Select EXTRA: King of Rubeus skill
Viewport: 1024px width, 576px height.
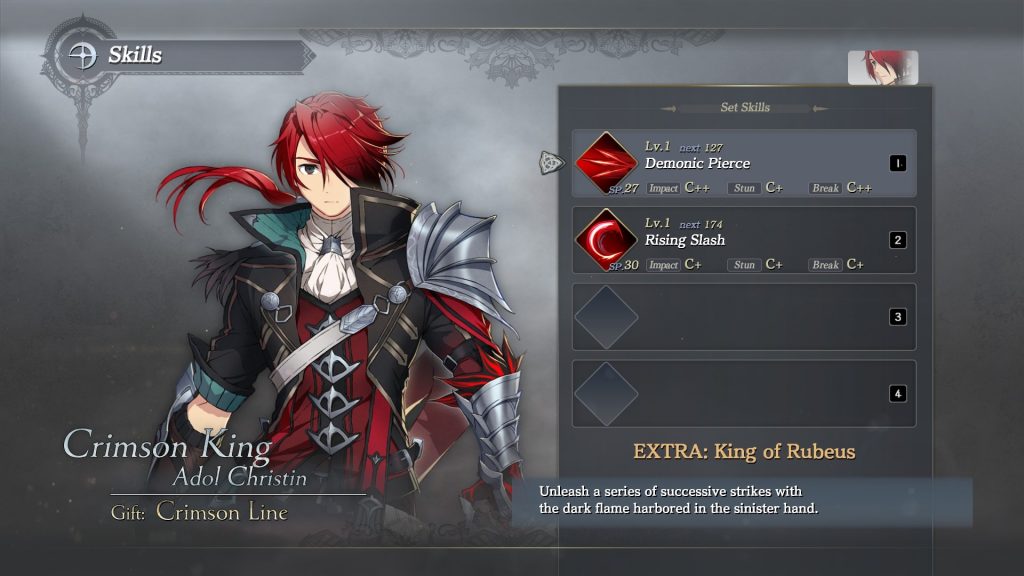click(x=744, y=451)
